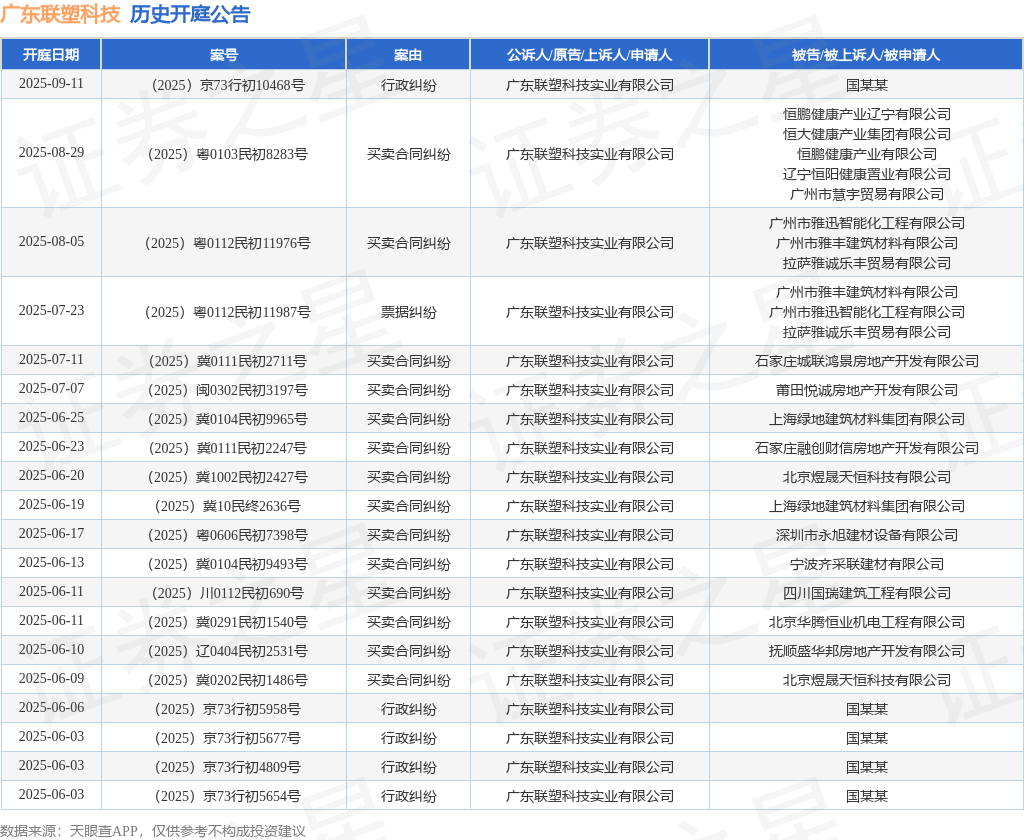Image resolution: width=1024 pixels, height=840 pixels.
Task: Click the date 2025-06-09
Action: click(51, 679)
